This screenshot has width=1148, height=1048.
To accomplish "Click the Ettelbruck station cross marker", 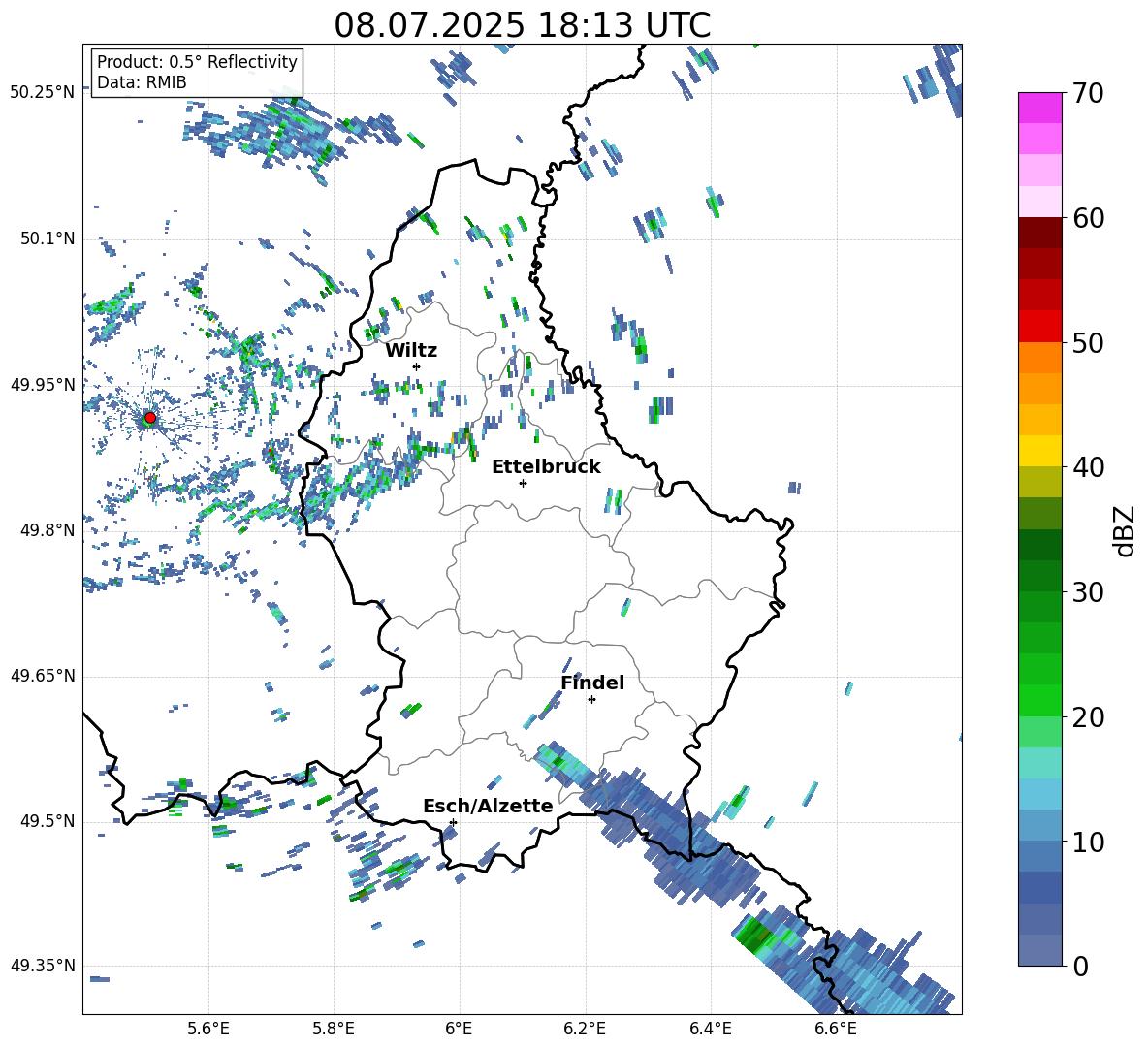I will 523,483.
